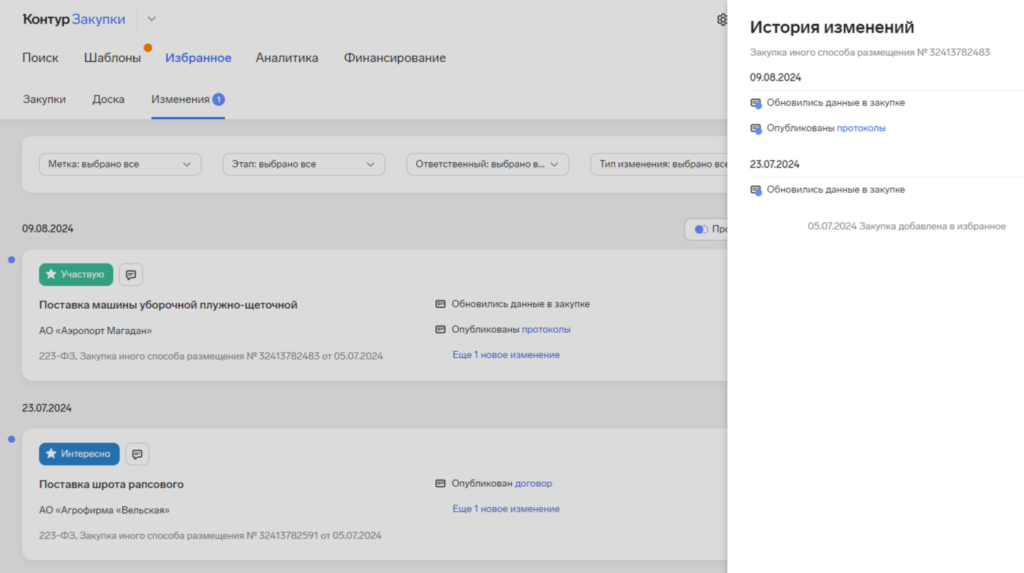Go to the Шаблоны section
The image size is (1024, 573).
tap(112, 58)
